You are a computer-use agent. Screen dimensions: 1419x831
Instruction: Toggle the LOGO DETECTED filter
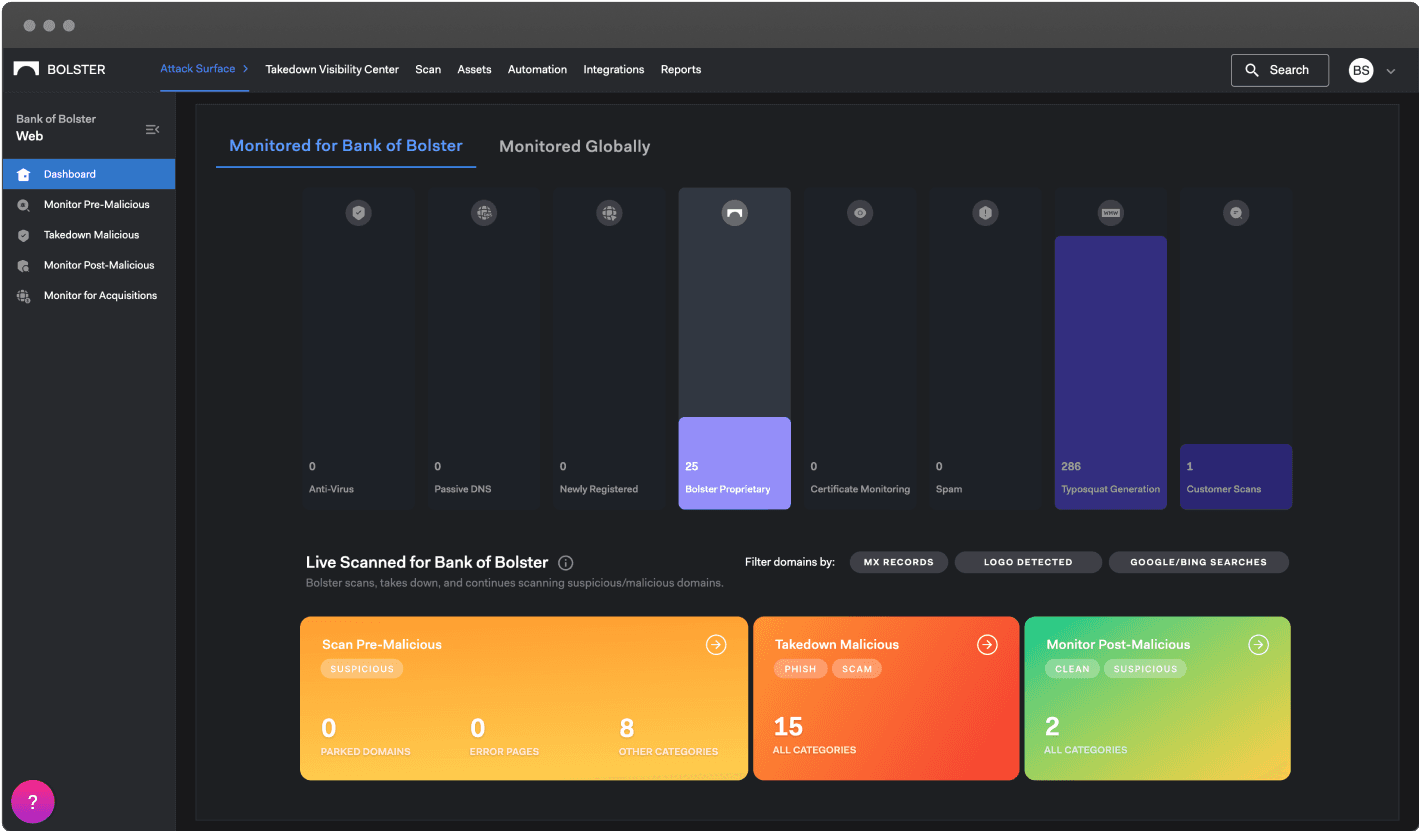click(x=1028, y=562)
